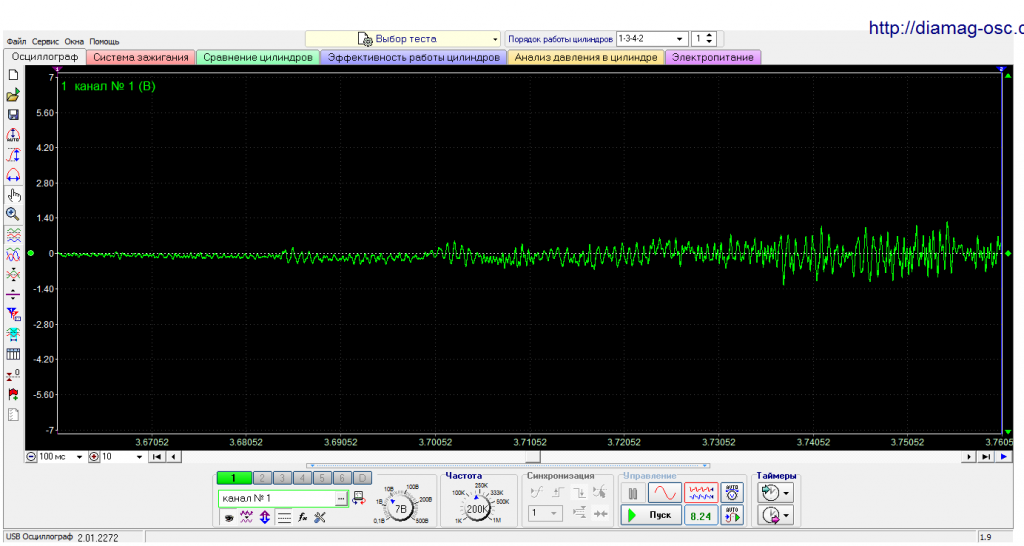Switch to Система зажигания tab
Viewport: 1024px width, 546px height.
140,57
